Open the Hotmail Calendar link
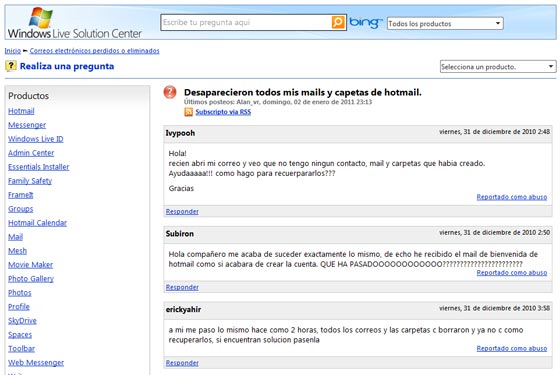Viewport: 560px width, 375px height. point(38,223)
